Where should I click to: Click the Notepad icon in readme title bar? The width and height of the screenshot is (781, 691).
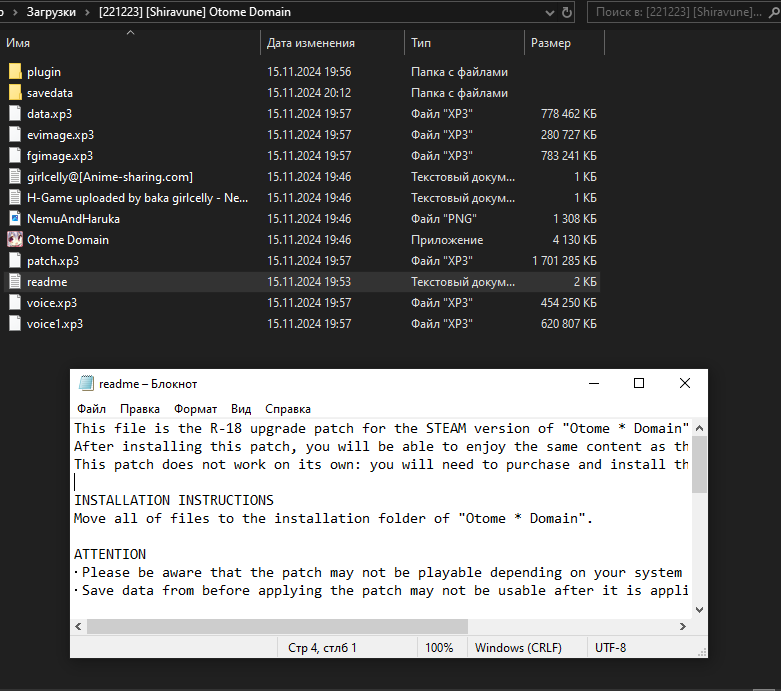pos(86,383)
